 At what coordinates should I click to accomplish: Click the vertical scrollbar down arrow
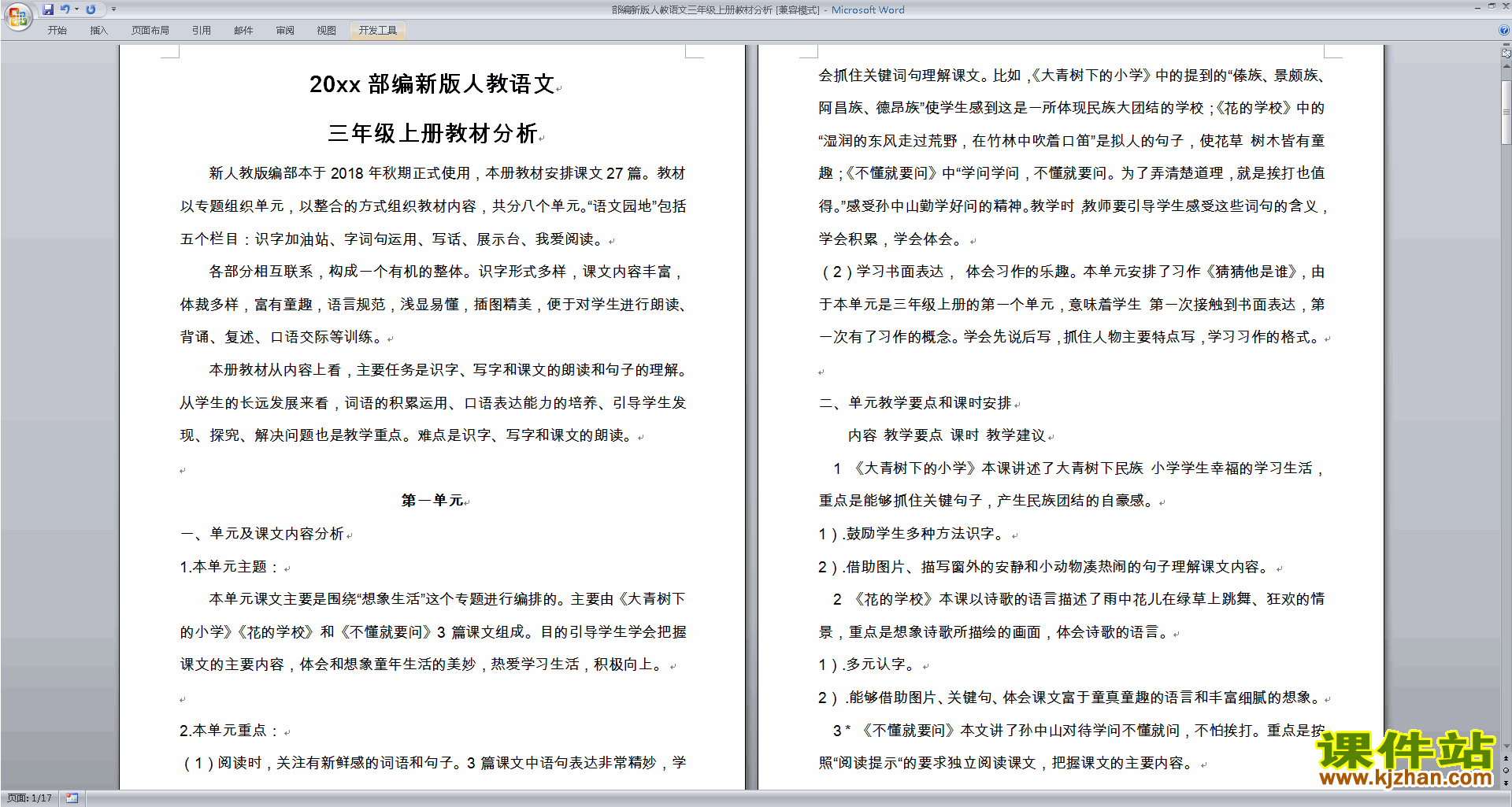click(1506, 746)
